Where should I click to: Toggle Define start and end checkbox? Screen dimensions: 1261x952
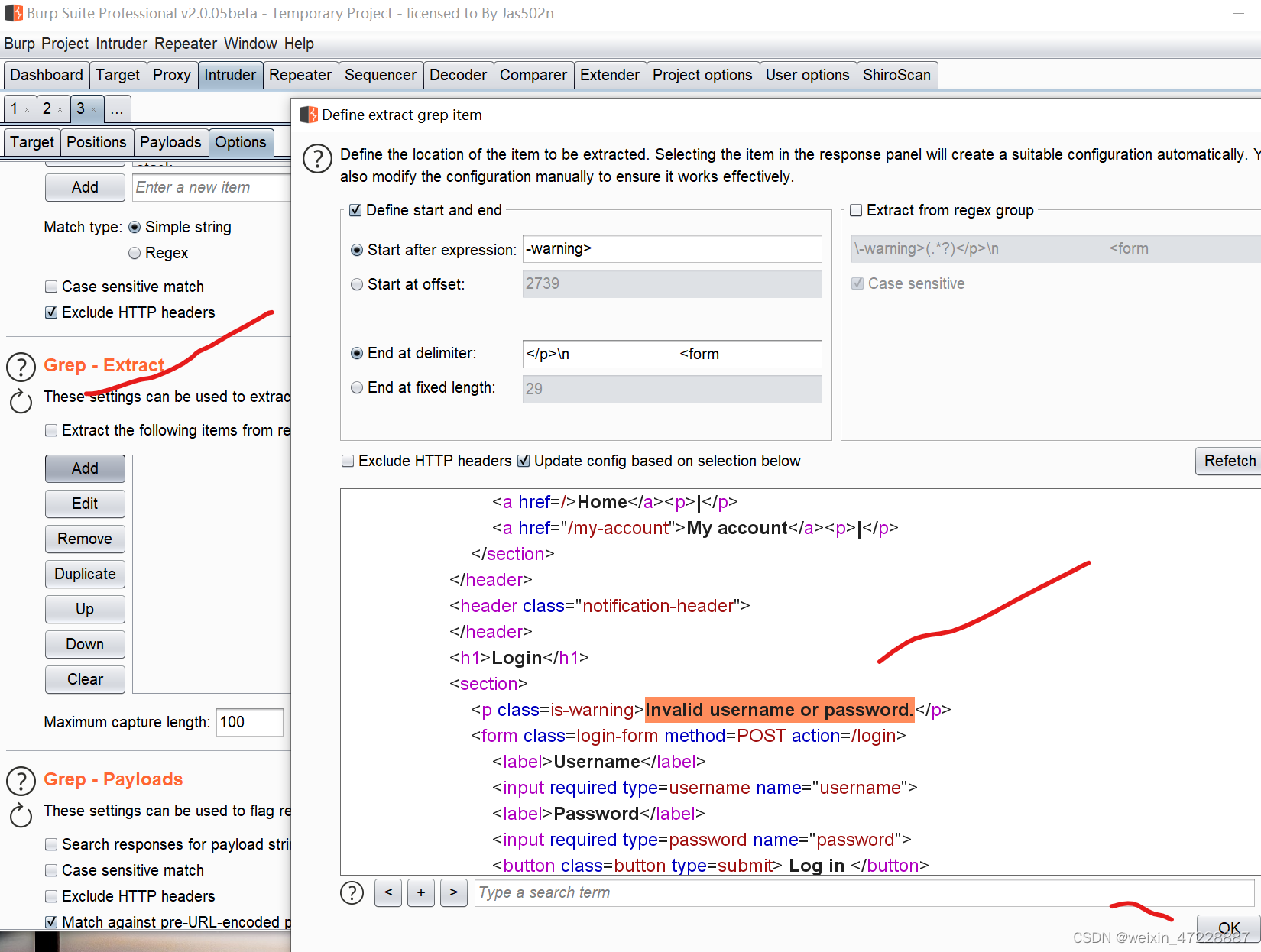[355, 210]
